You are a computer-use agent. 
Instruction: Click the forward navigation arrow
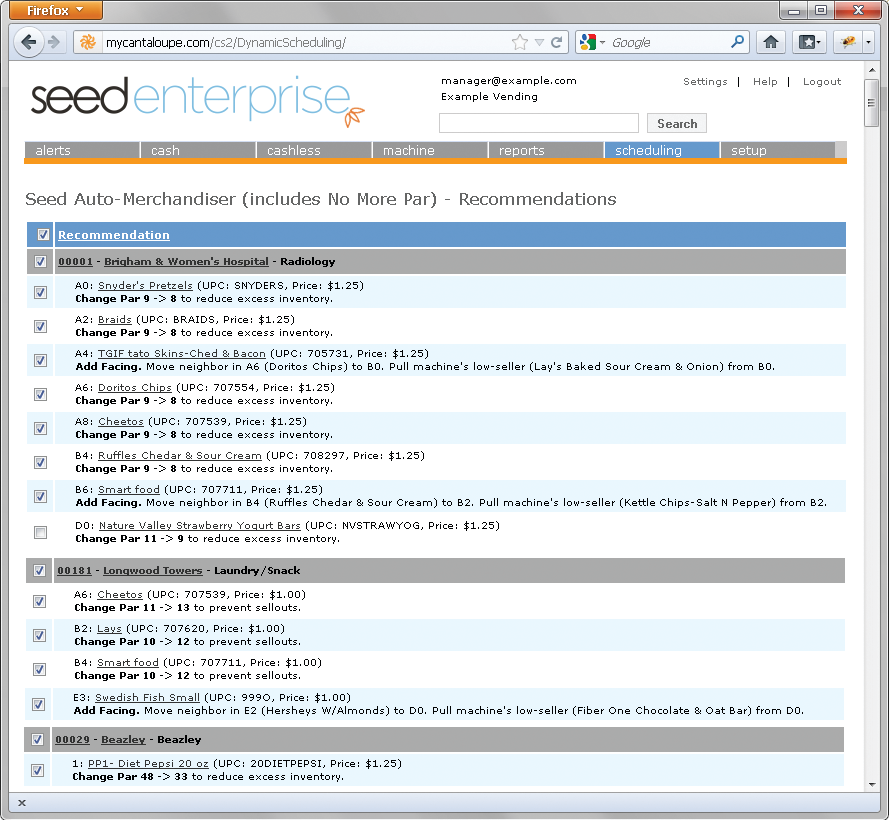tap(52, 41)
